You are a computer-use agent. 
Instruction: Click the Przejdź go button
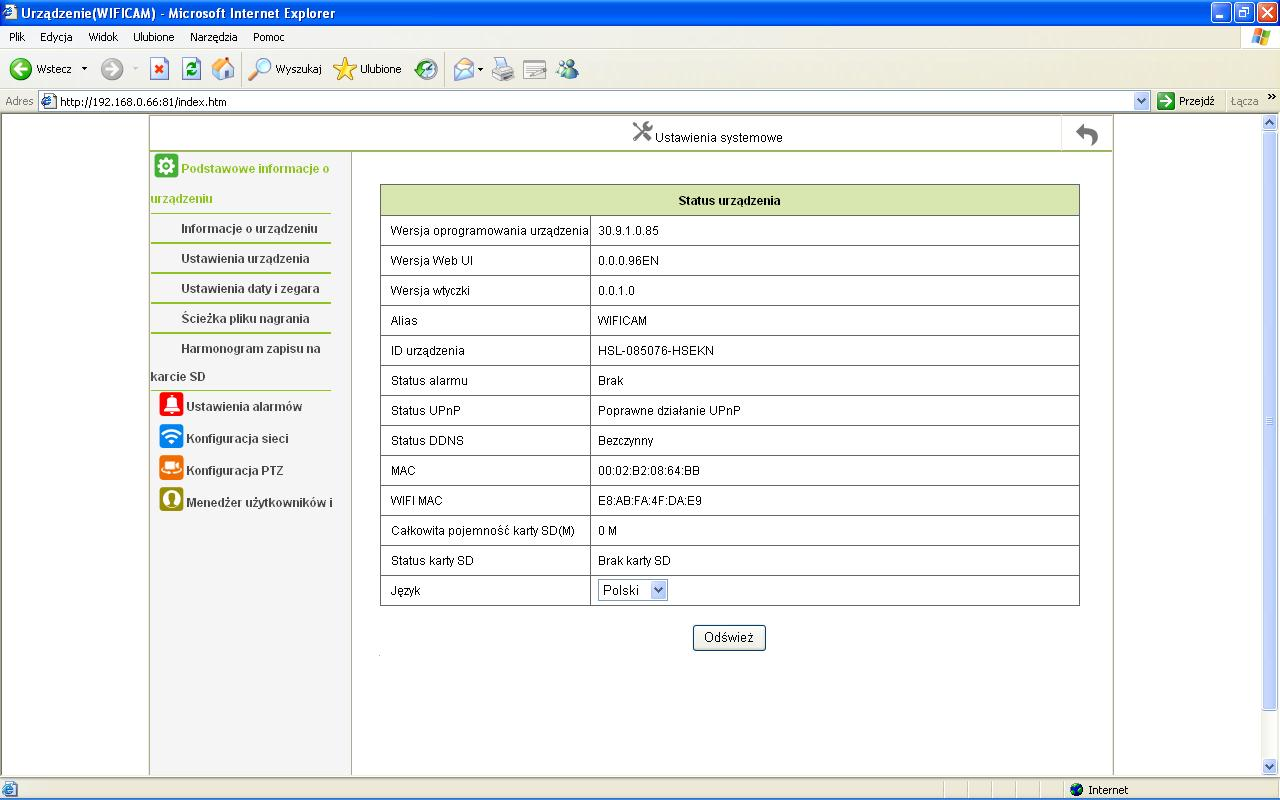tap(1186, 101)
